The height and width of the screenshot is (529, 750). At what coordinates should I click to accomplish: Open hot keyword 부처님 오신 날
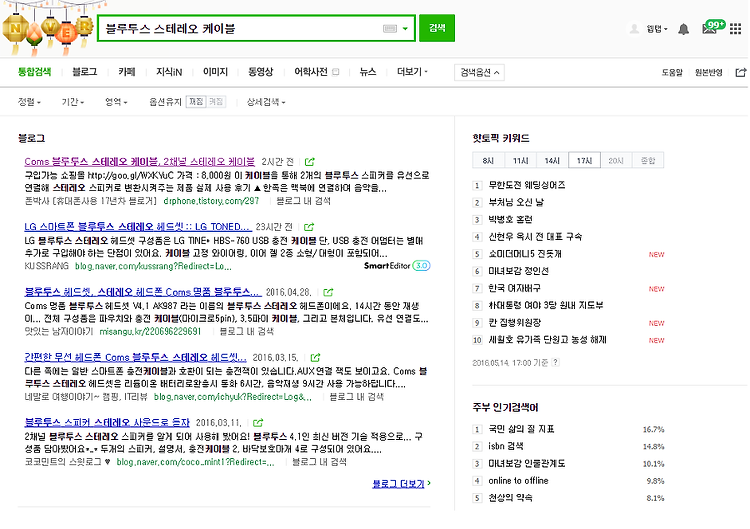(x=516, y=202)
